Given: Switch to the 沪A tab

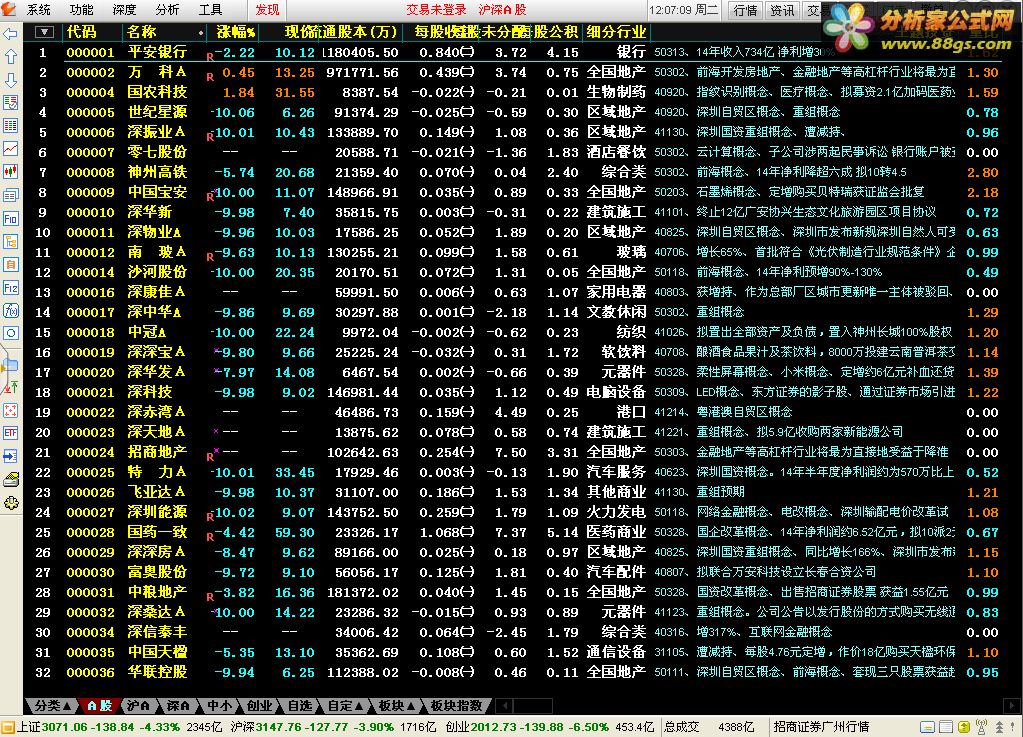Looking at the screenshot, I should (138, 706).
